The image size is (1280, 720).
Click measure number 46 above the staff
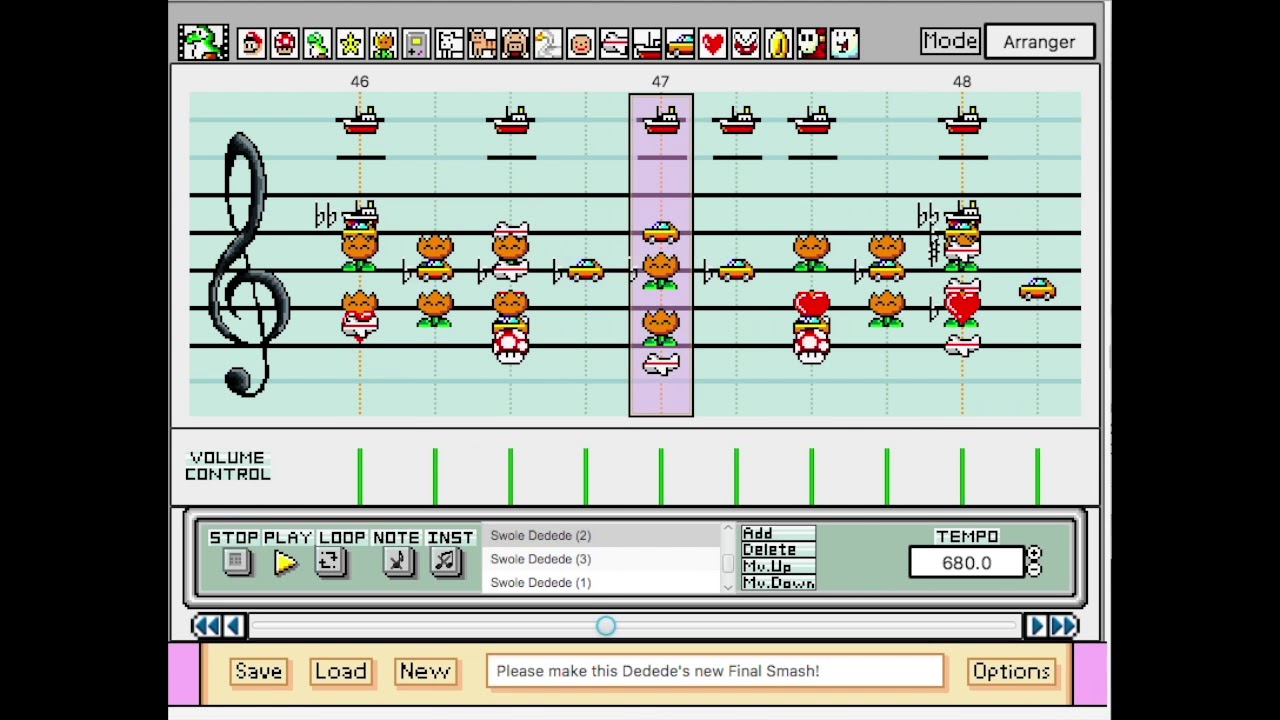pyautogui.click(x=360, y=81)
